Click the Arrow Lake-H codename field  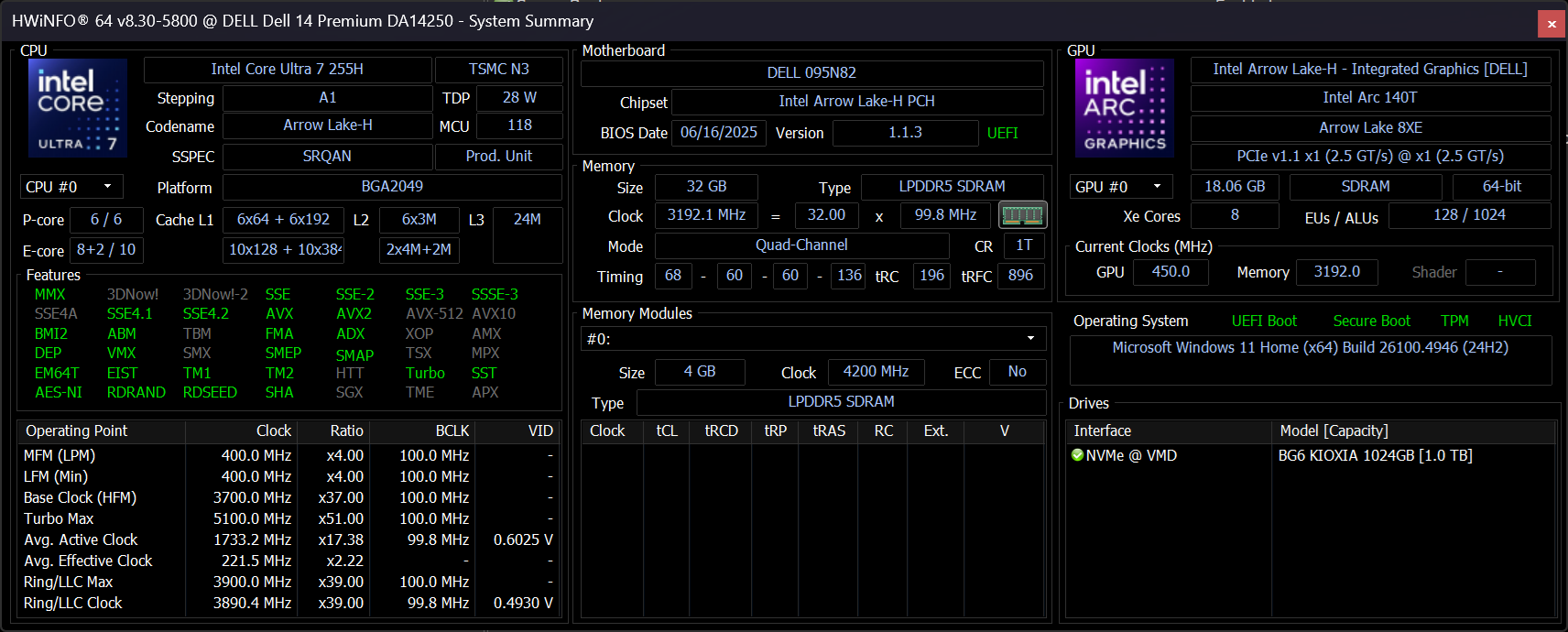point(327,125)
